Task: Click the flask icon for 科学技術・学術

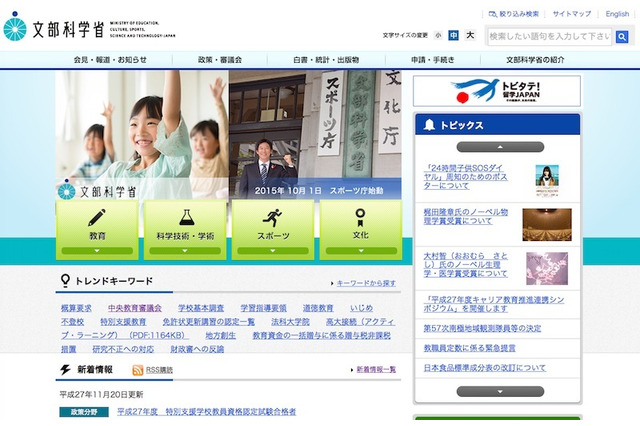Action: click(x=187, y=217)
